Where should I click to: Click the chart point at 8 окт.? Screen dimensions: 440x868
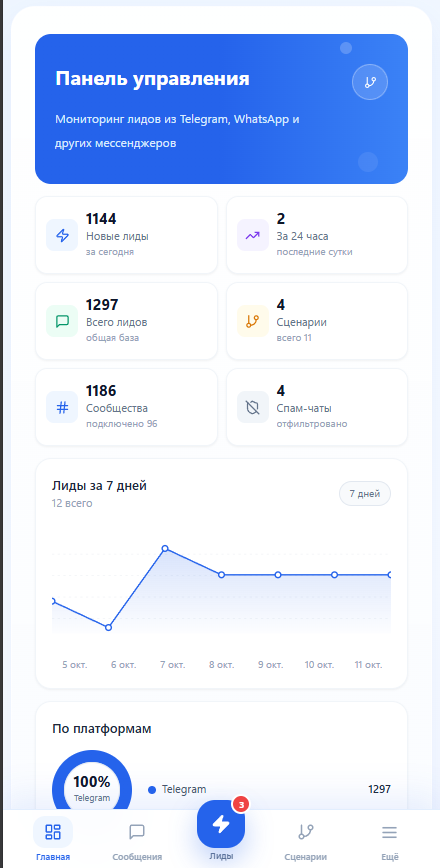(x=221, y=575)
